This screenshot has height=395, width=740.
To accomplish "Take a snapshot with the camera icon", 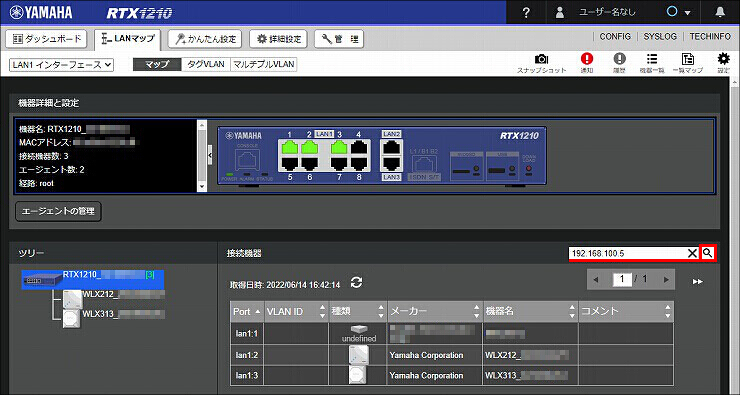I will [x=541, y=59].
